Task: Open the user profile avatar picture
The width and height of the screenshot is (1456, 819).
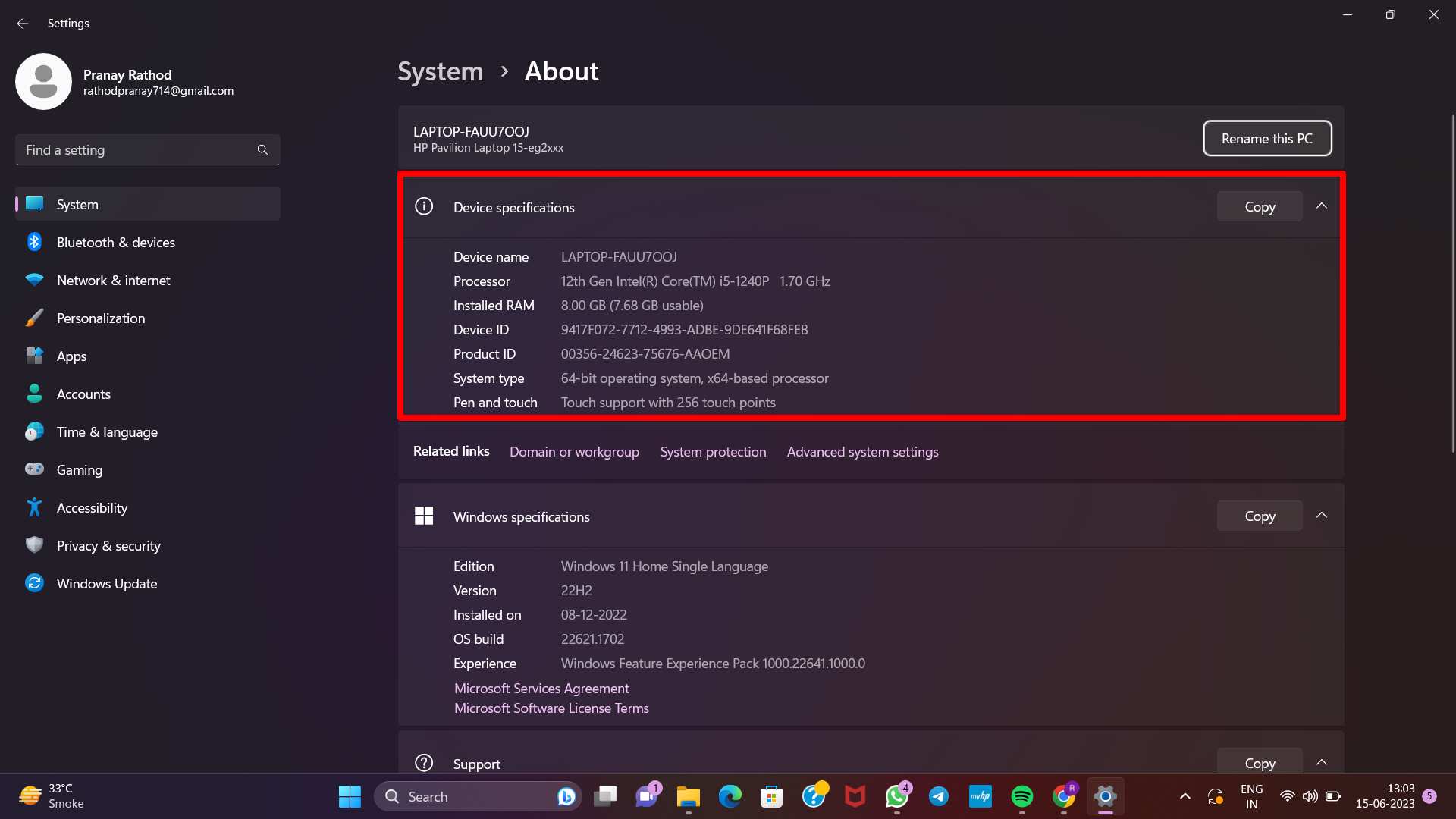Action: click(x=43, y=81)
